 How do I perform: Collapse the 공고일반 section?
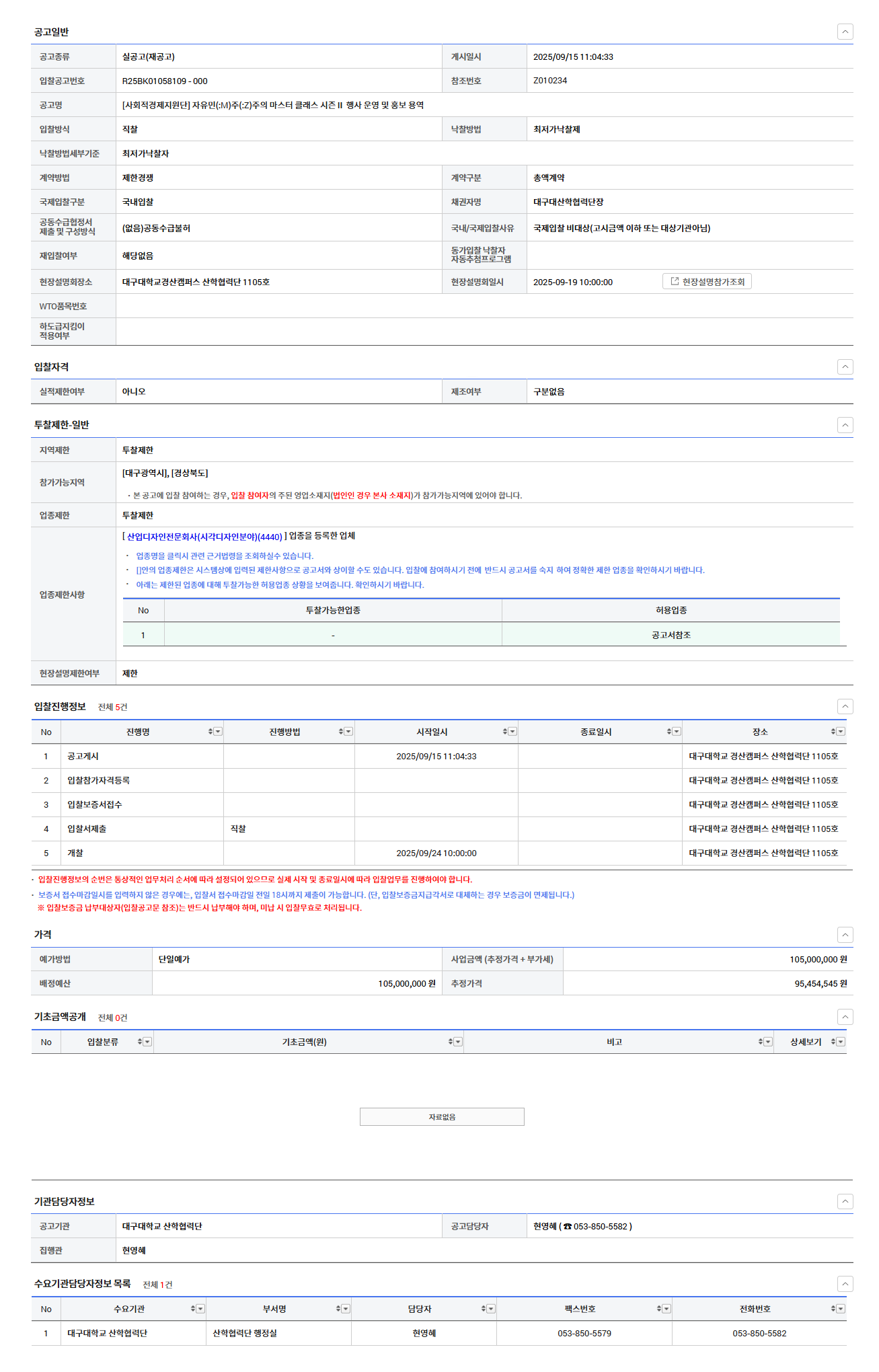pyautogui.click(x=845, y=32)
